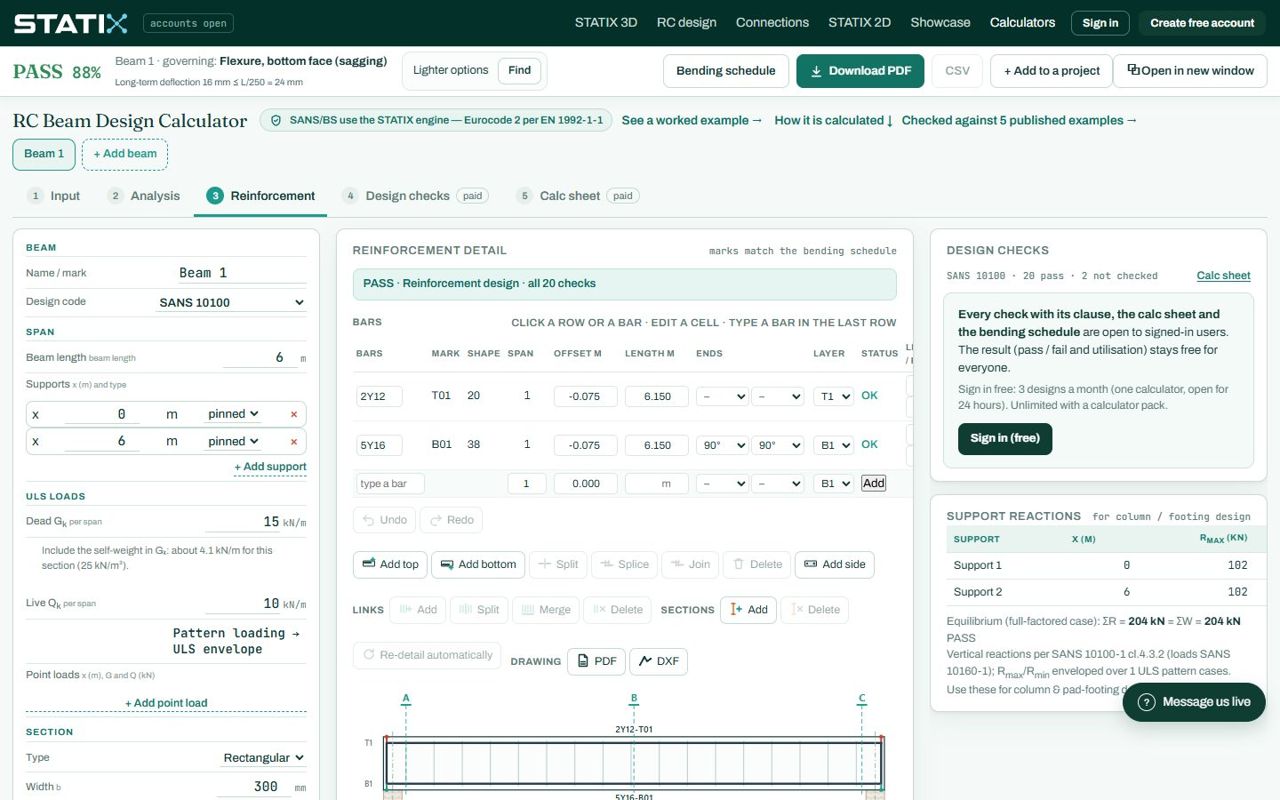Open the Design code dropdown
The width and height of the screenshot is (1280, 800).
(231, 302)
